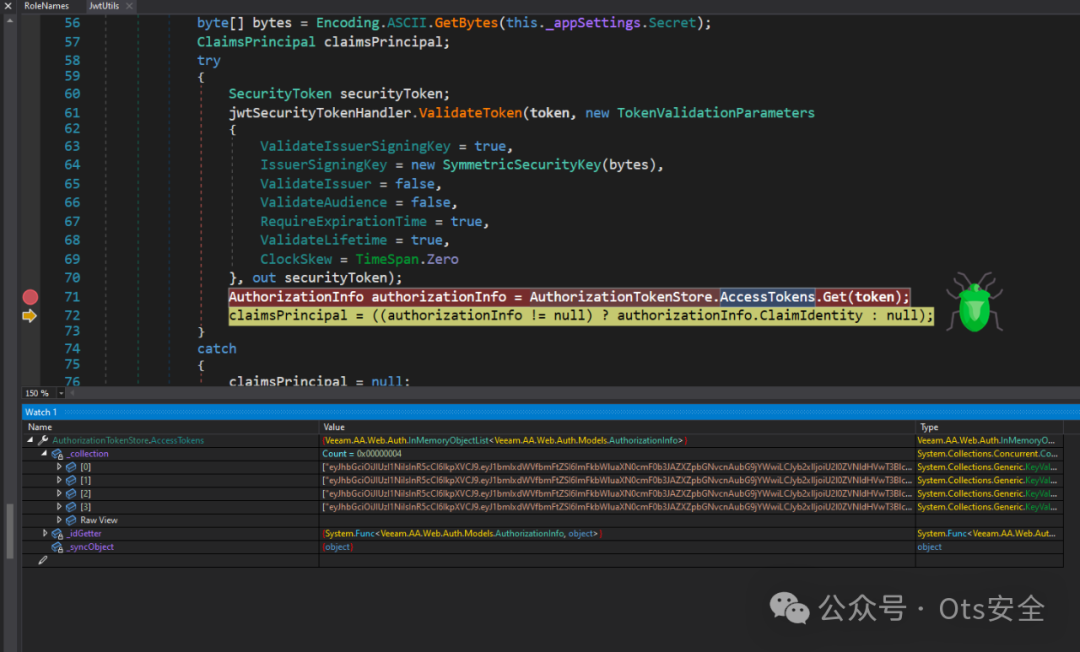Click the 'object' type cell for _syncObject
This screenshot has width=1080, height=652.
click(929, 547)
